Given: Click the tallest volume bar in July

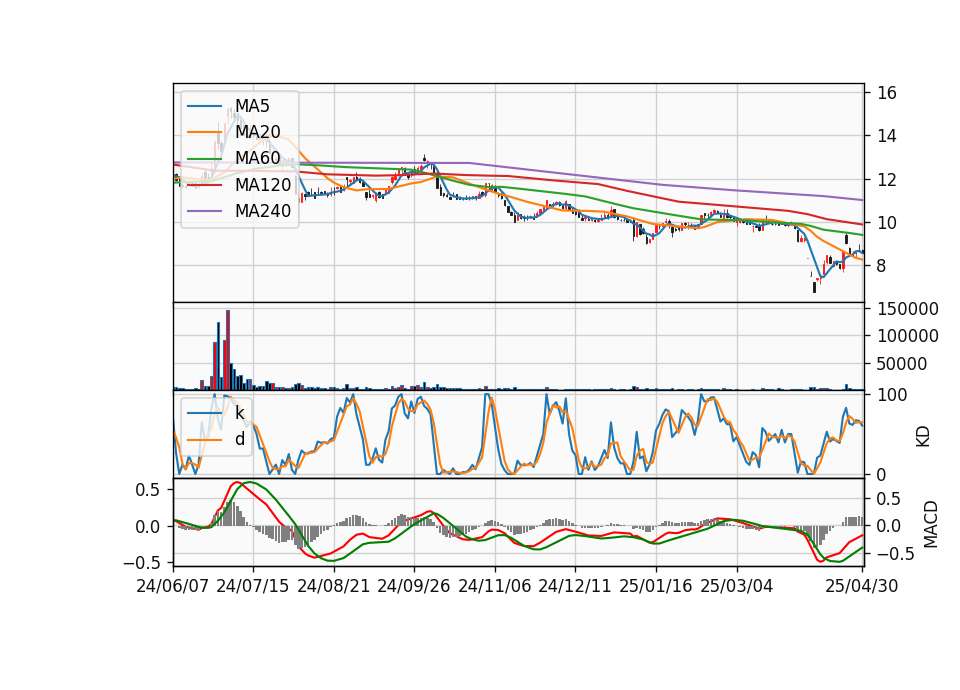Looking at the screenshot, I should click(x=228, y=350).
